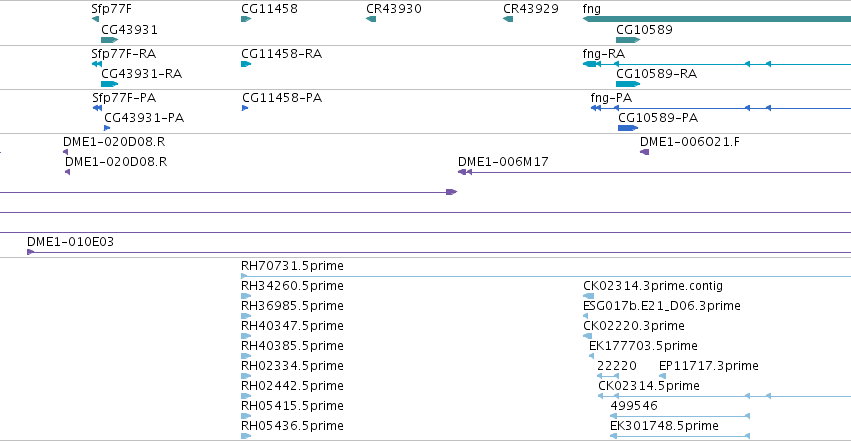Click the DME1-010E03 feature label
The width and height of the screenshot is (851, 441).
[71, 242]
